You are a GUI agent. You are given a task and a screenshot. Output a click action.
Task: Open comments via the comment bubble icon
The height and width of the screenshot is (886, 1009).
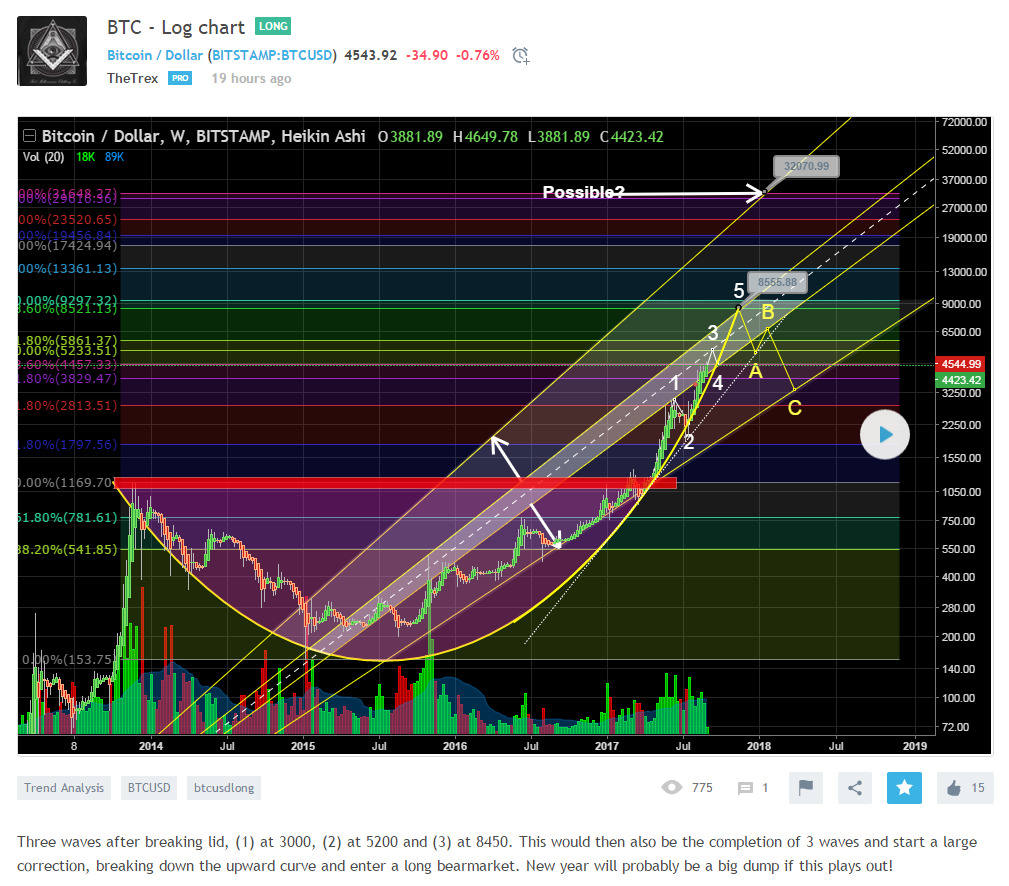pos(745,788)
